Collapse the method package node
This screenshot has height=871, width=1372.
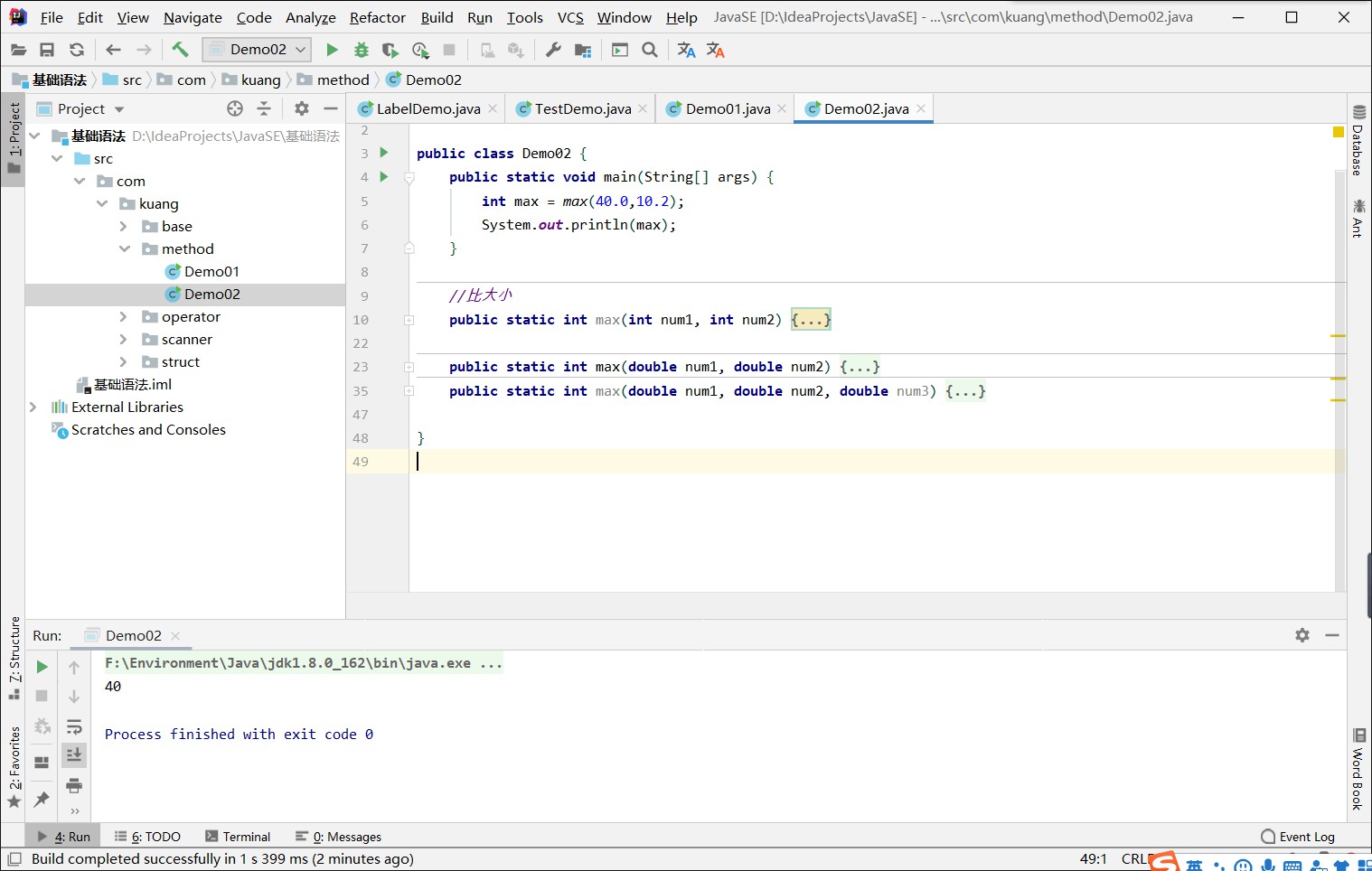(x=124, y=248)
